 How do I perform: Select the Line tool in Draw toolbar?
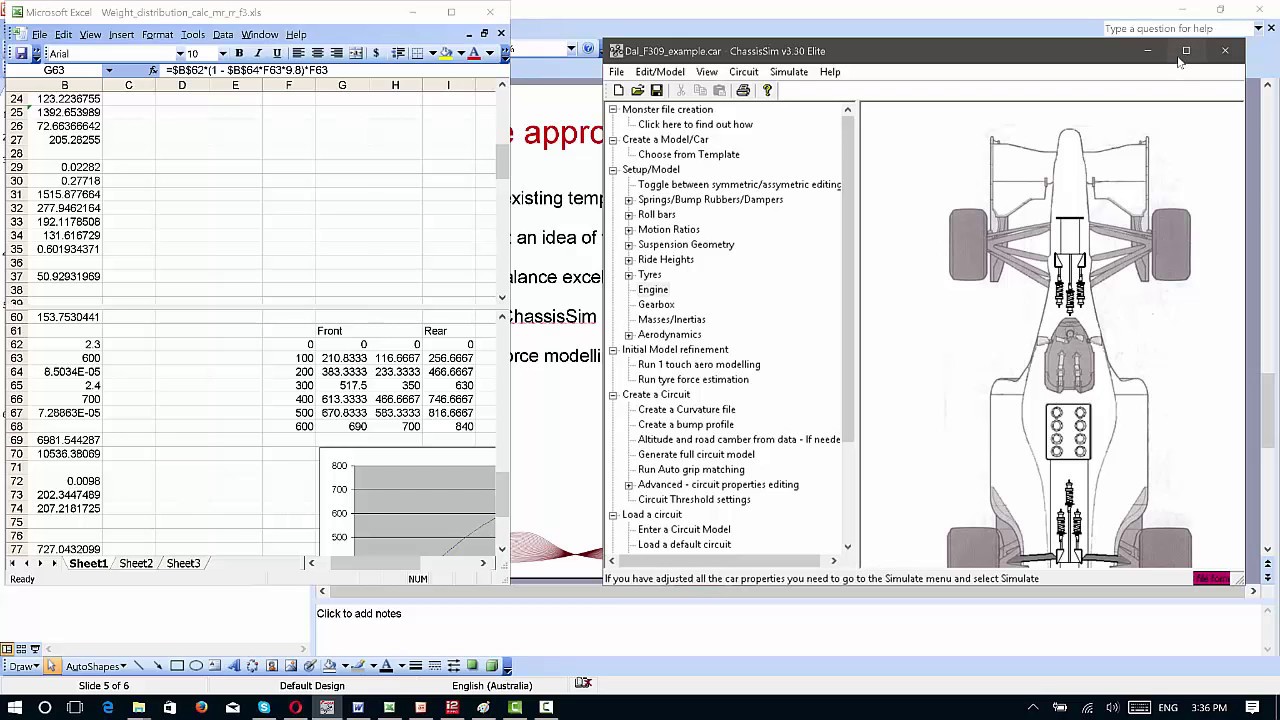[138, 666]
